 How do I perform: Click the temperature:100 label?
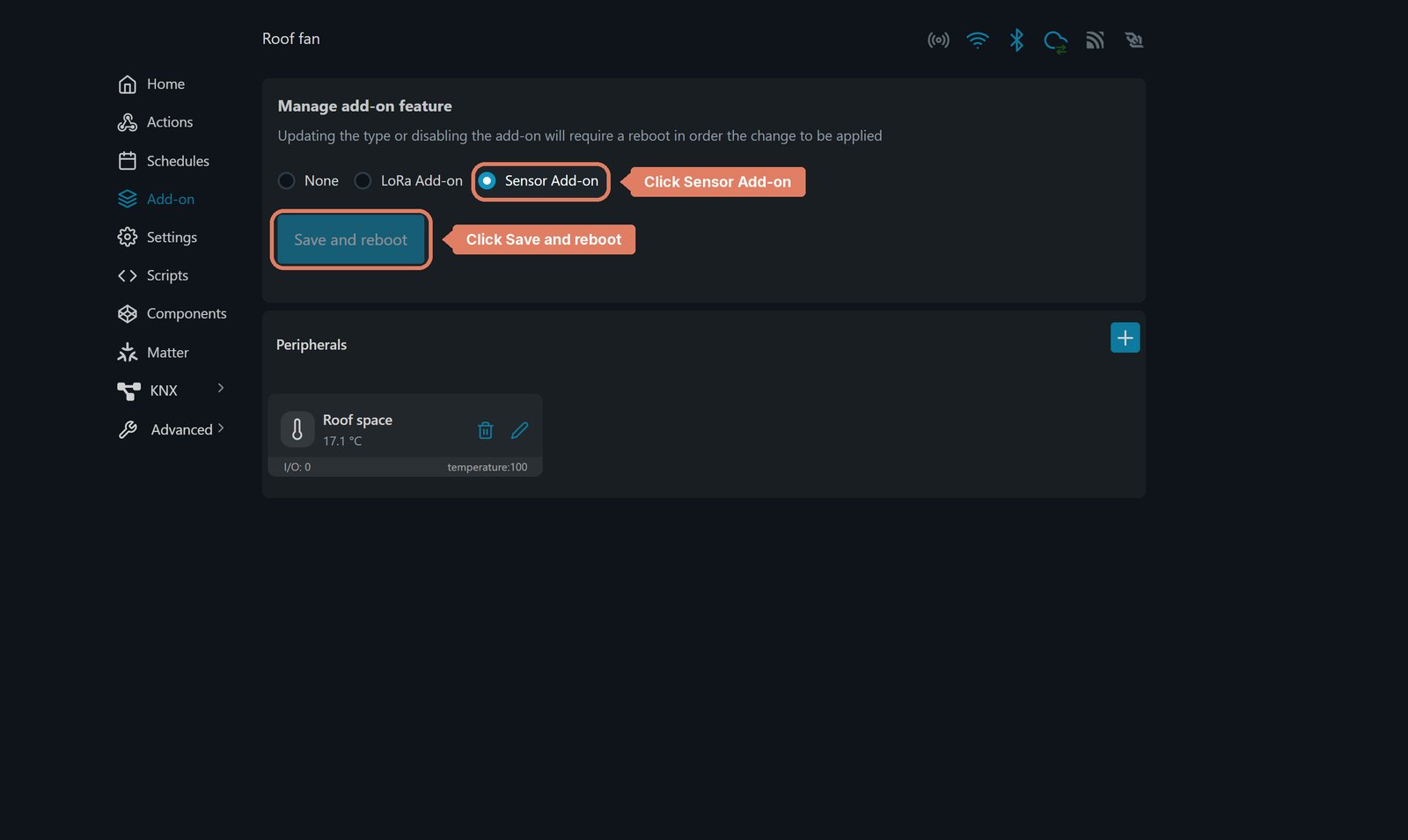point(488,467)
